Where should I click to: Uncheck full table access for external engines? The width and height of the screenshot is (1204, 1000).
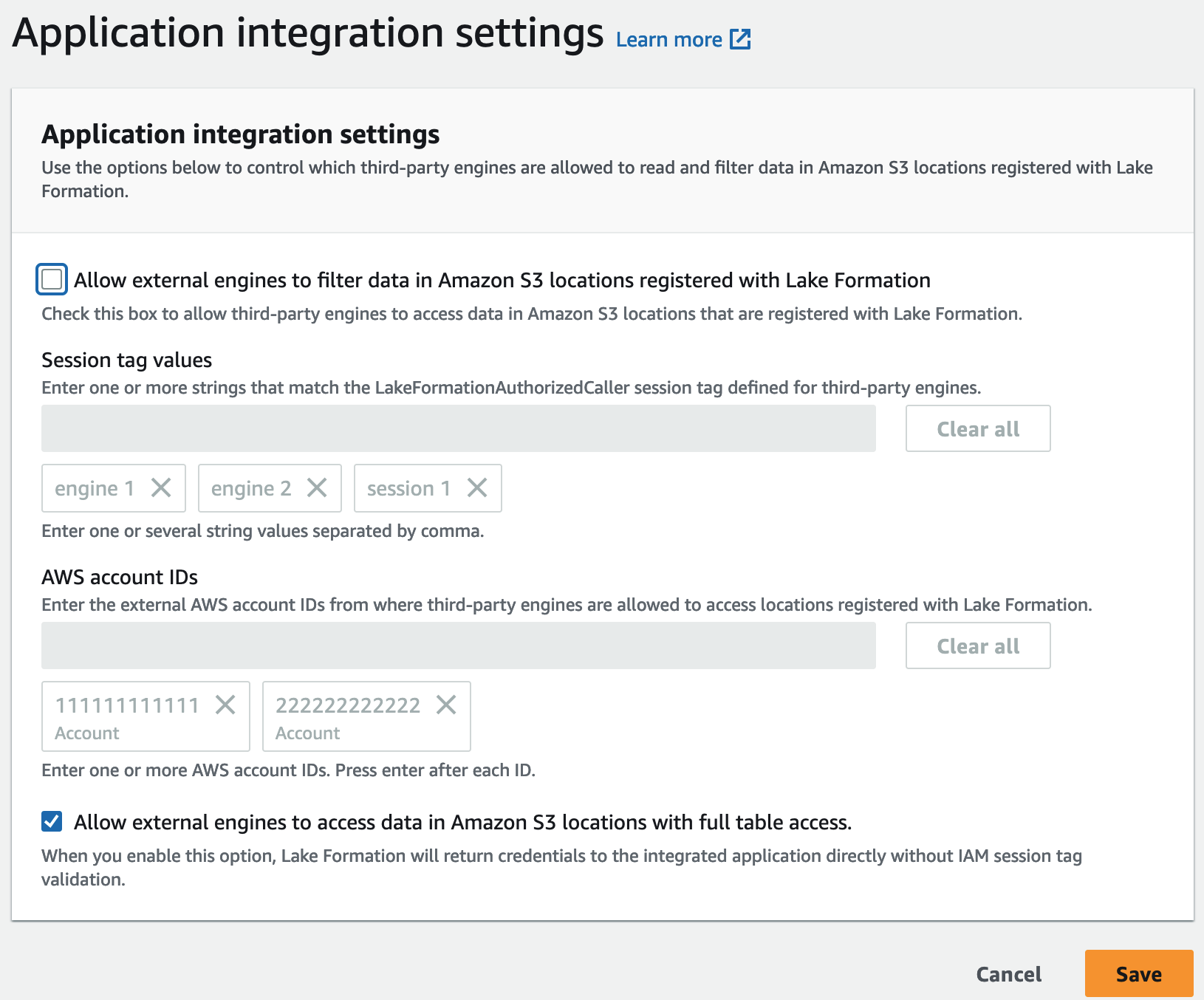pyautogui.click(x=52, y=821)
